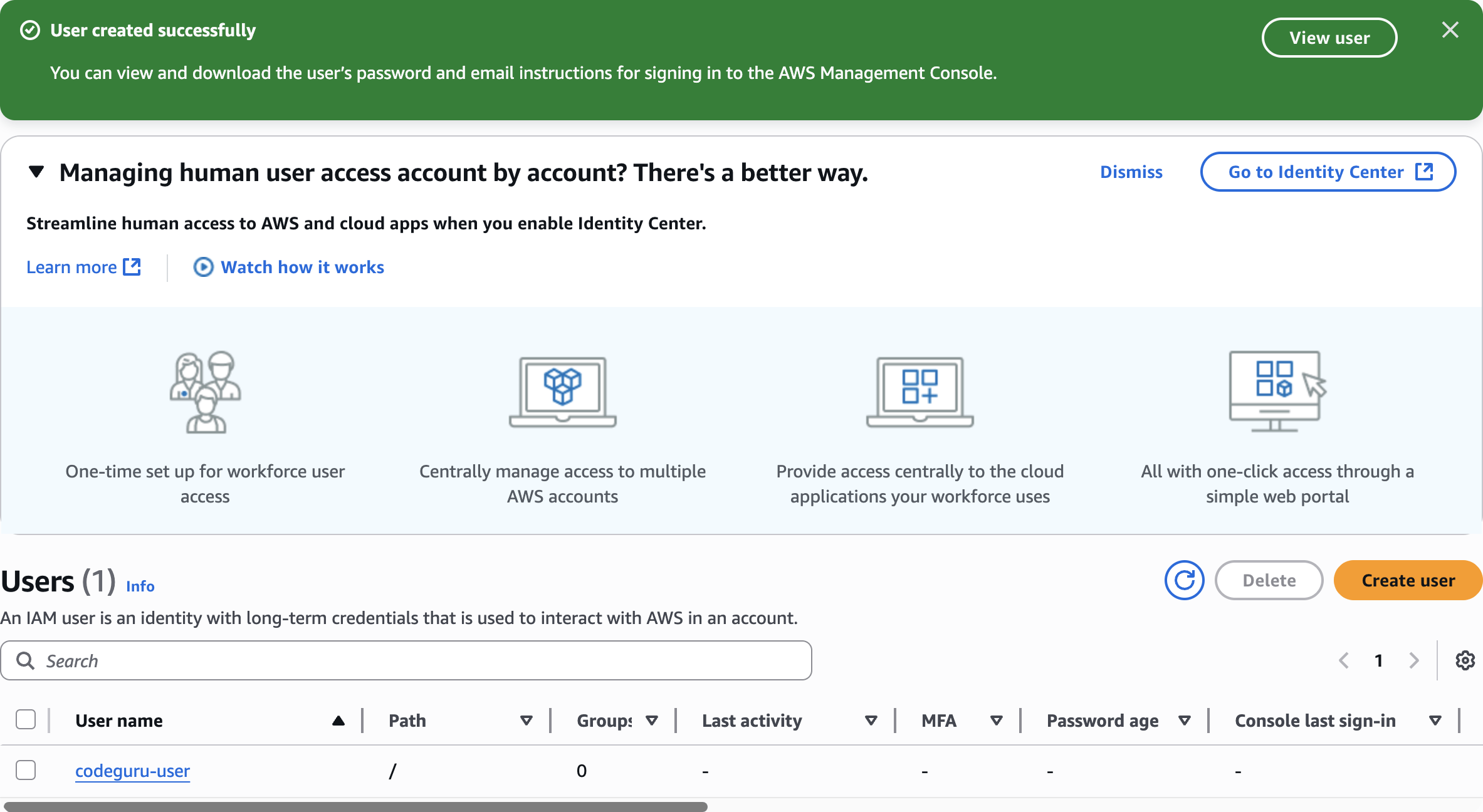Go to previous page arrow in pagination
The width and height of the screenshot is (1483, 812).
[x=1344, y=660]
